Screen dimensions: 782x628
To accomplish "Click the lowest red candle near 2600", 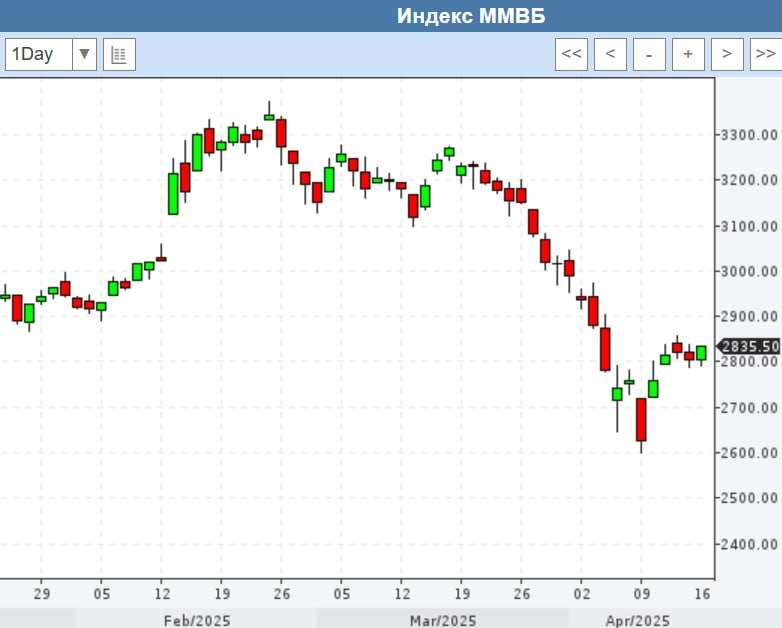I will 641,420.
